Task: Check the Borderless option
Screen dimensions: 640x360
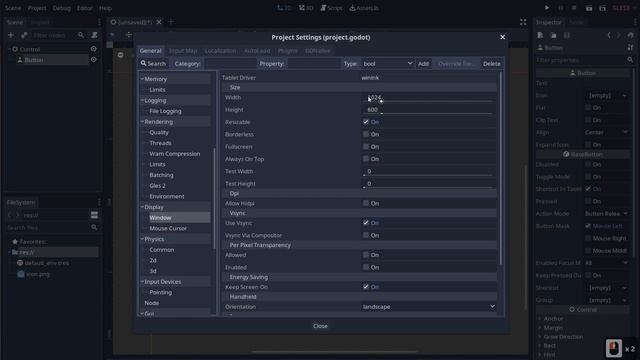Action: click(x=366, y=134)
